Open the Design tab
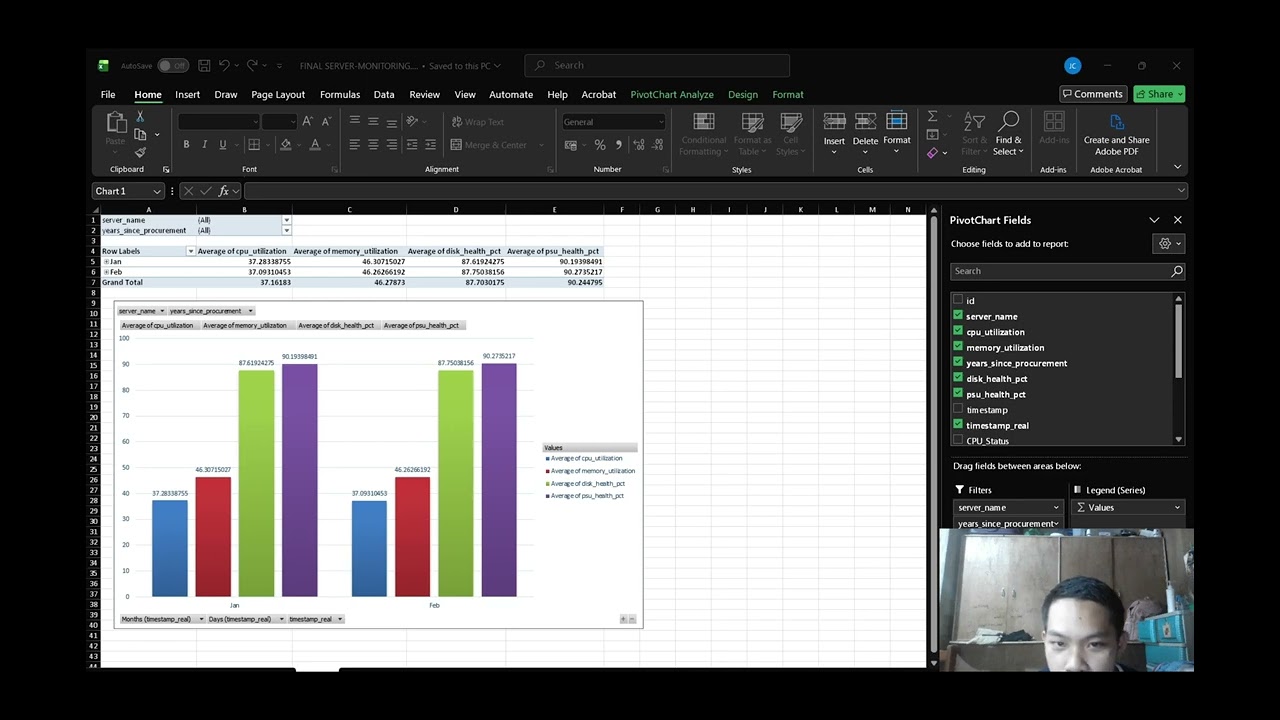The width and height of the screenshot is (1280, 720). [x=743, y=94]
